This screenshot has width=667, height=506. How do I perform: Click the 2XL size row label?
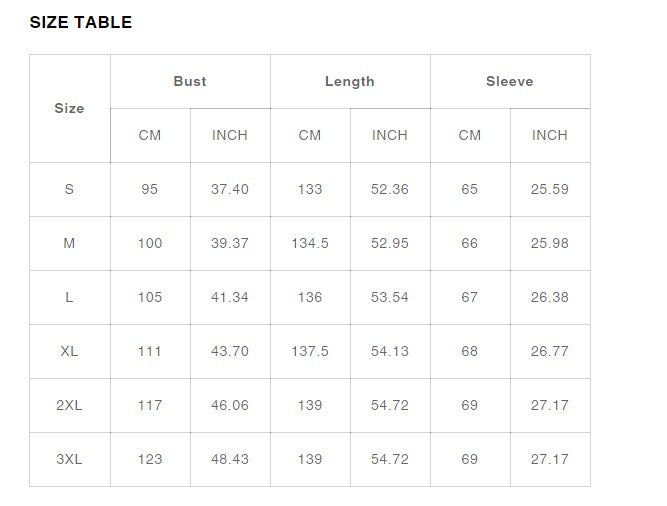point(69,405)
